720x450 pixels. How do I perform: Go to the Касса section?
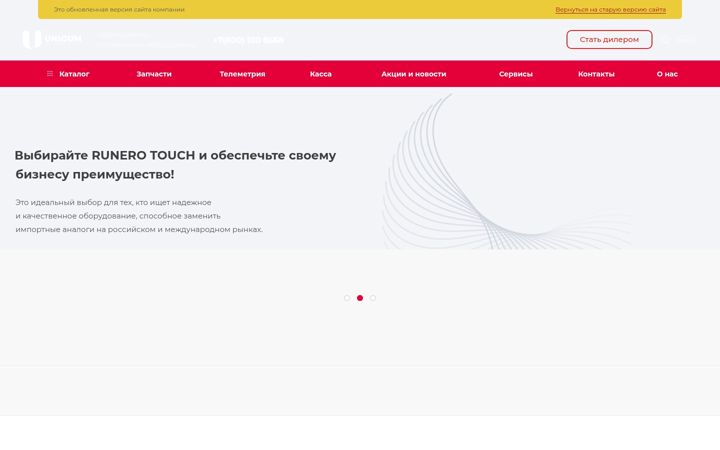(321, 74)
